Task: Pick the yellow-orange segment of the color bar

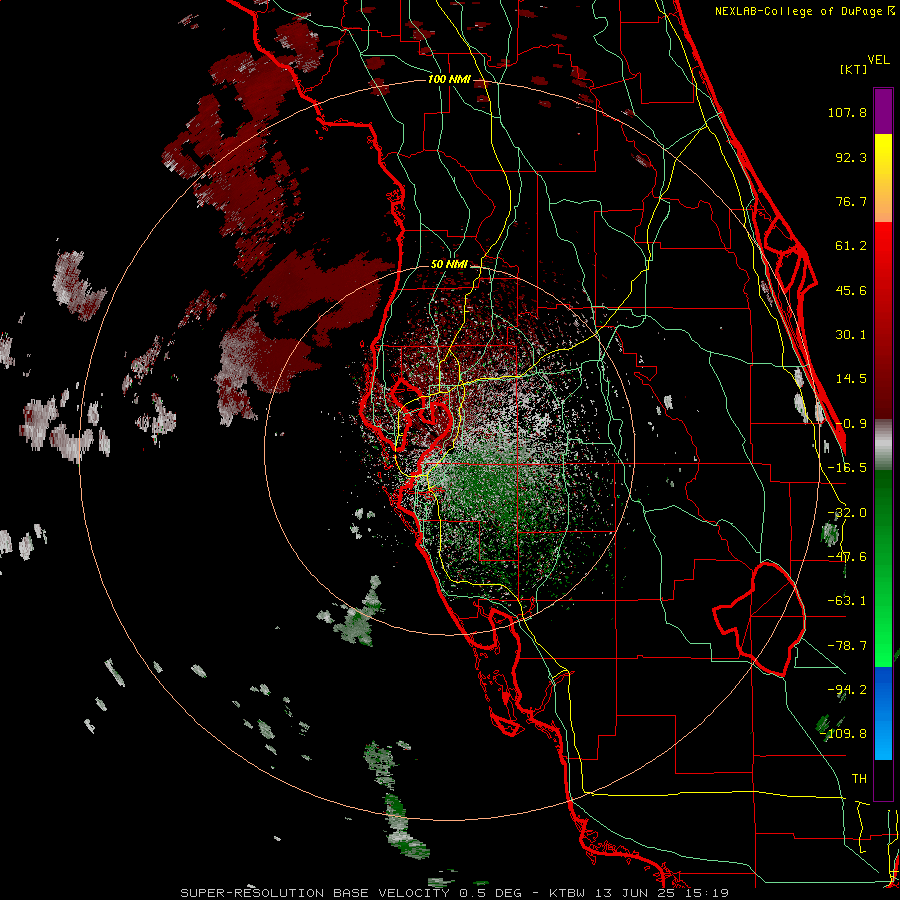Action: click(x=883, y=178)
